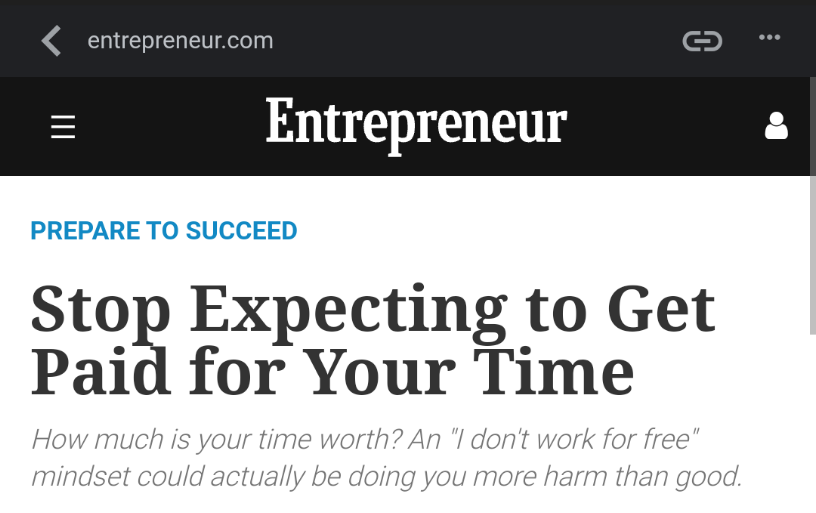Click the Entrepreneur logo to go home
This screenshot has width=816, height=513.
pos(416,125)
